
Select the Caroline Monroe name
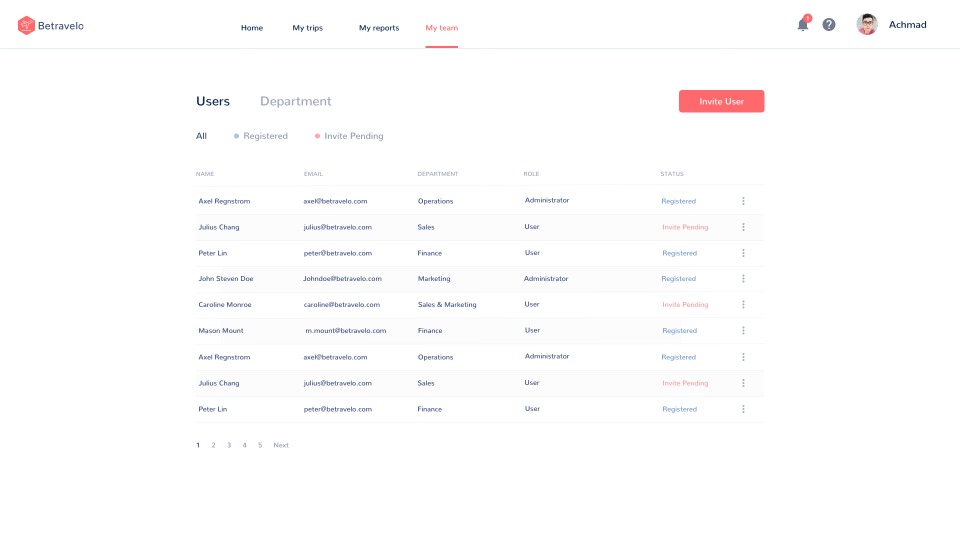[x=225, y=304]
